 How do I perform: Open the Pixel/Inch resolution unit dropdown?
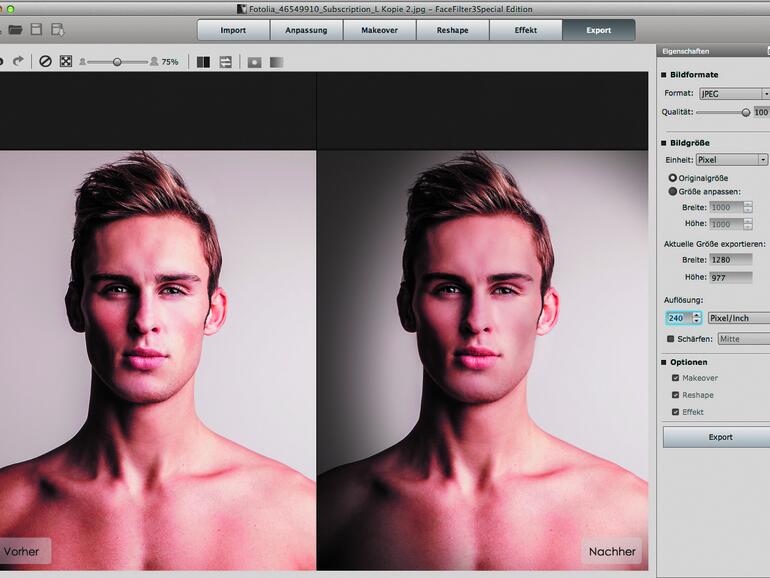click(x=739, y=318)
